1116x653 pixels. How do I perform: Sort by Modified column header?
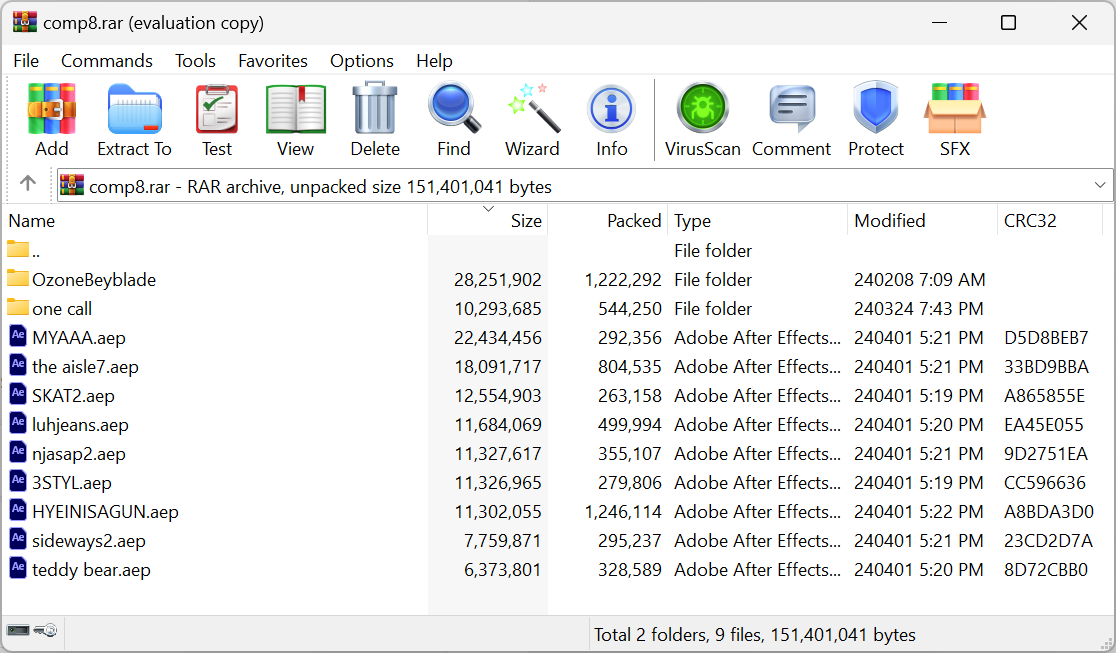889,221
